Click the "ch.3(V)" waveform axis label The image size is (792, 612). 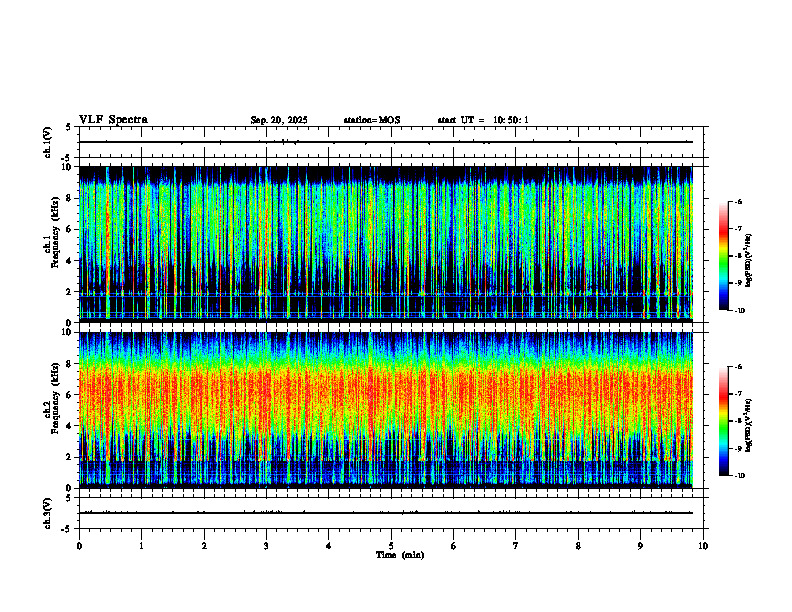(x=48, y=513)
